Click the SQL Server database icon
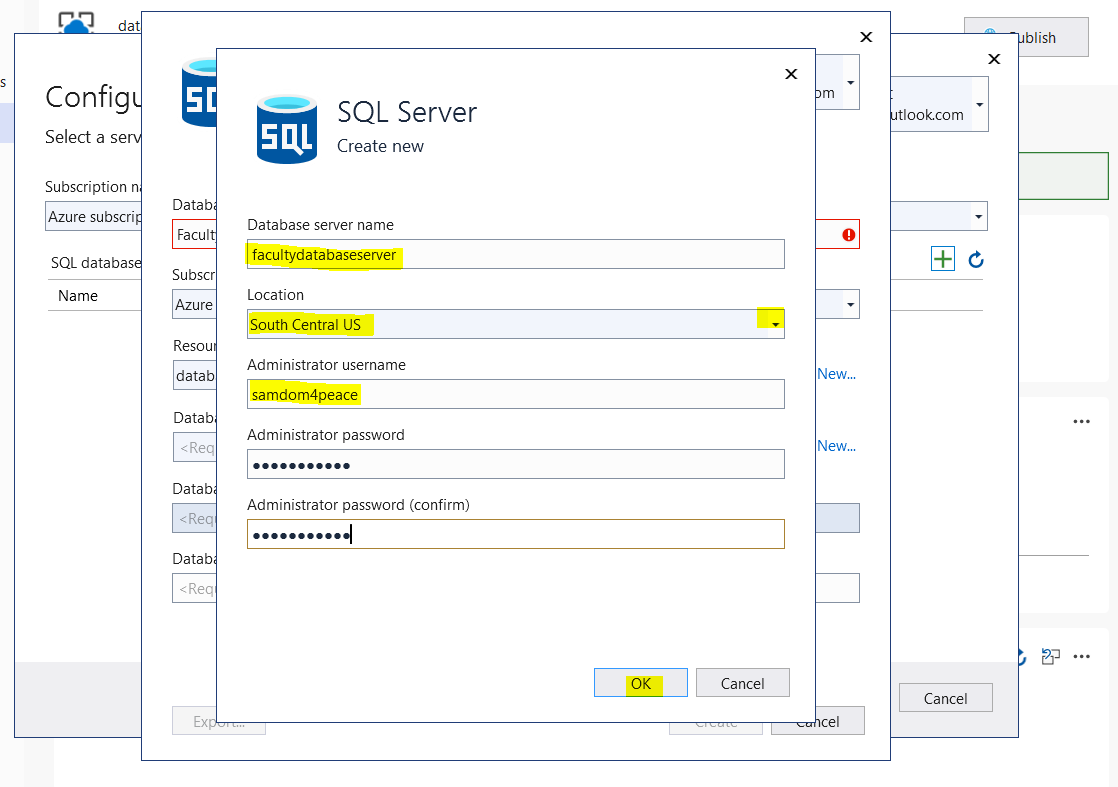 coord(287,130)
